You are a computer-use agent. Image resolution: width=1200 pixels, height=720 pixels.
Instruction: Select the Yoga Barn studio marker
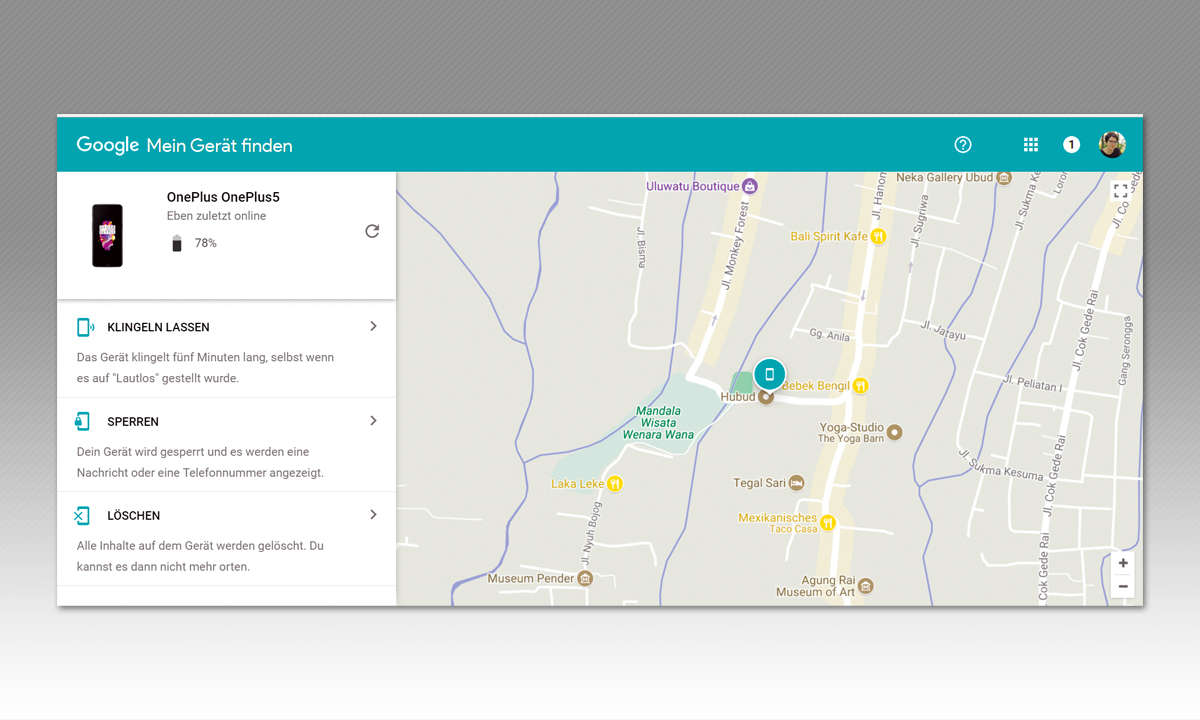pos(894,432)
